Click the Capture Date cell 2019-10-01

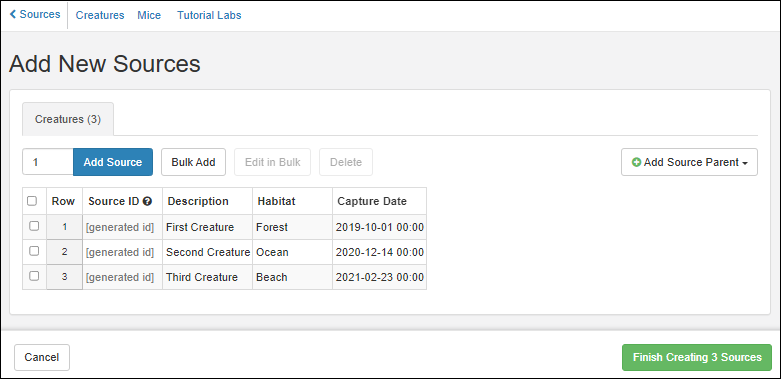click(x=380, y=227)
